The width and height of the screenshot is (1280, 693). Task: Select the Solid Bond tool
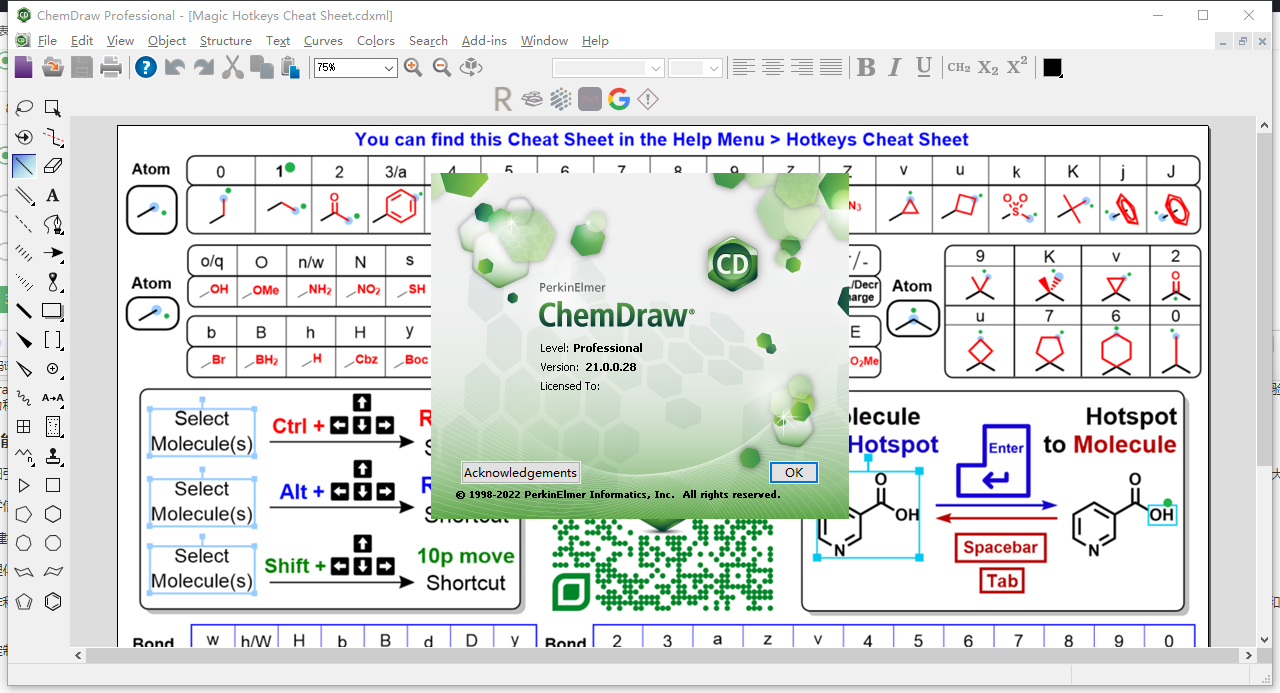coord(23,167)
